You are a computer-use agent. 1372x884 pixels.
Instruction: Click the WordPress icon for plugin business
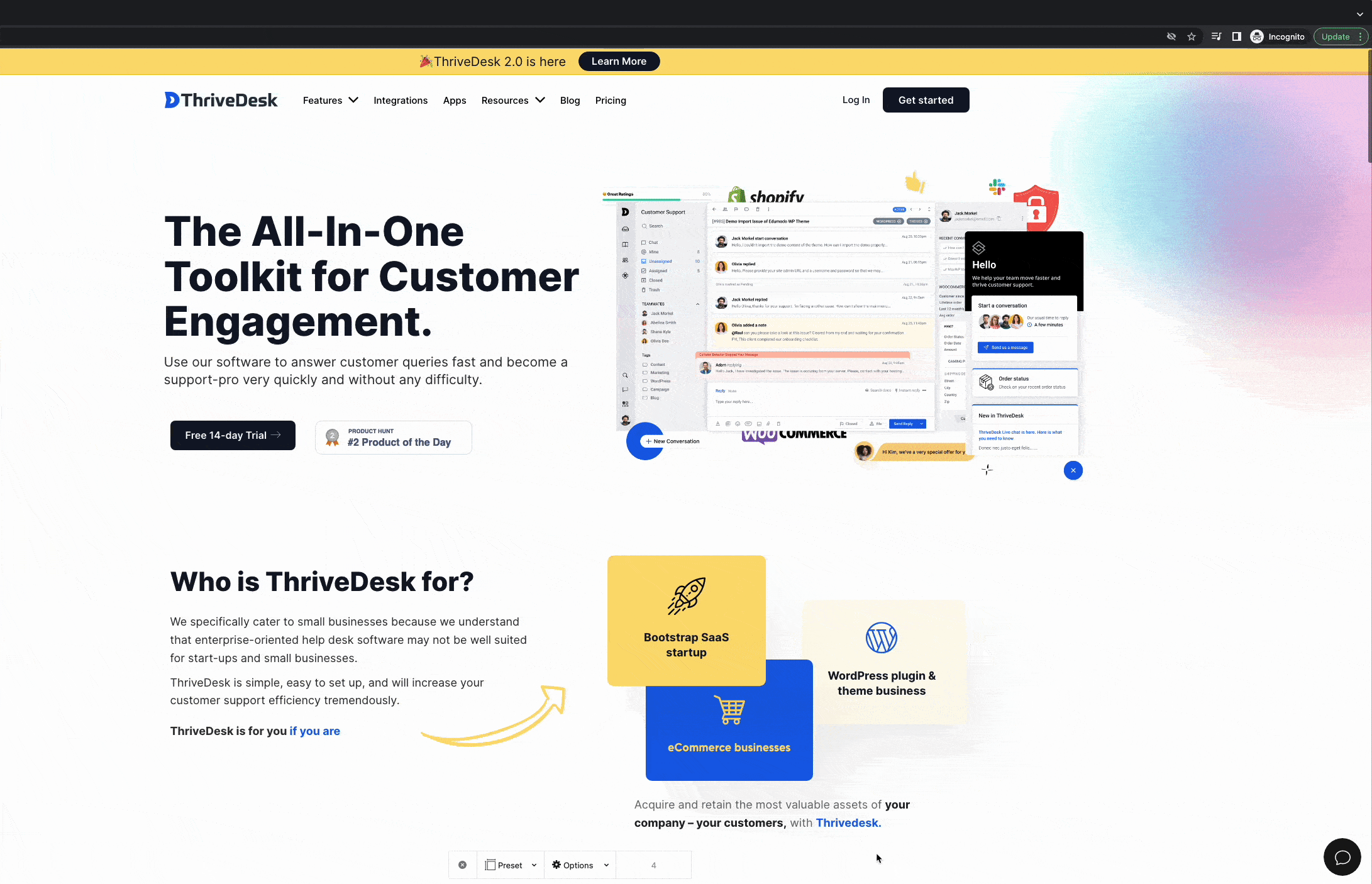(x=880, y=638)
